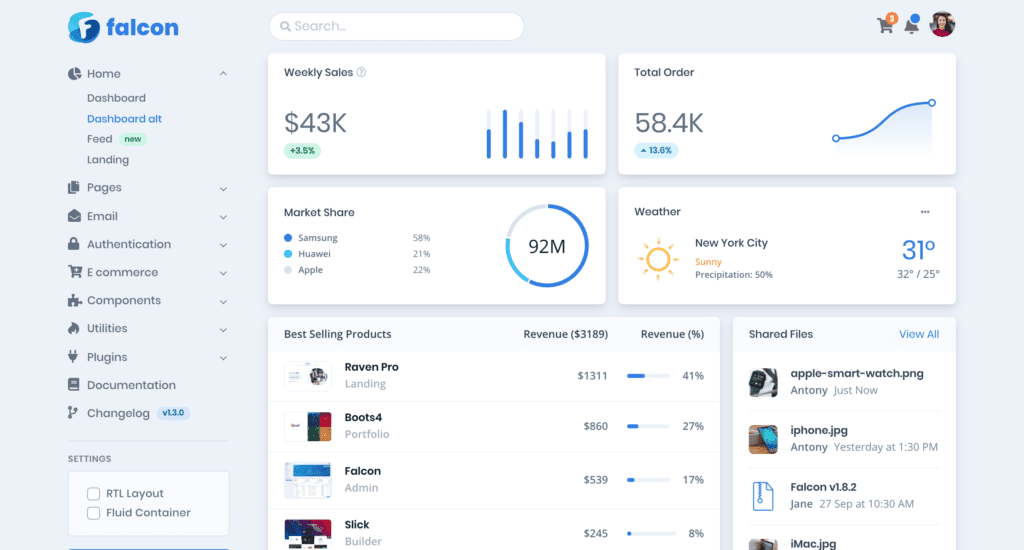This screenshot has height=550, width=1024.
Task: Click the Huawei light blue legend dot
Action: coord(288,253)
